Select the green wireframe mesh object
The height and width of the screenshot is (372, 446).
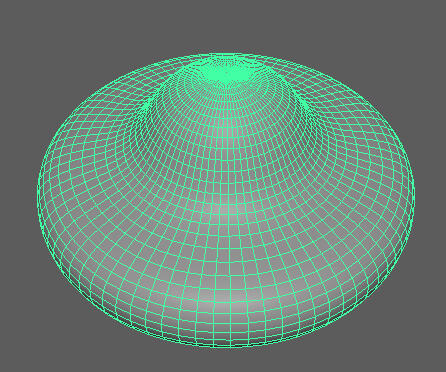click(226, 200)
